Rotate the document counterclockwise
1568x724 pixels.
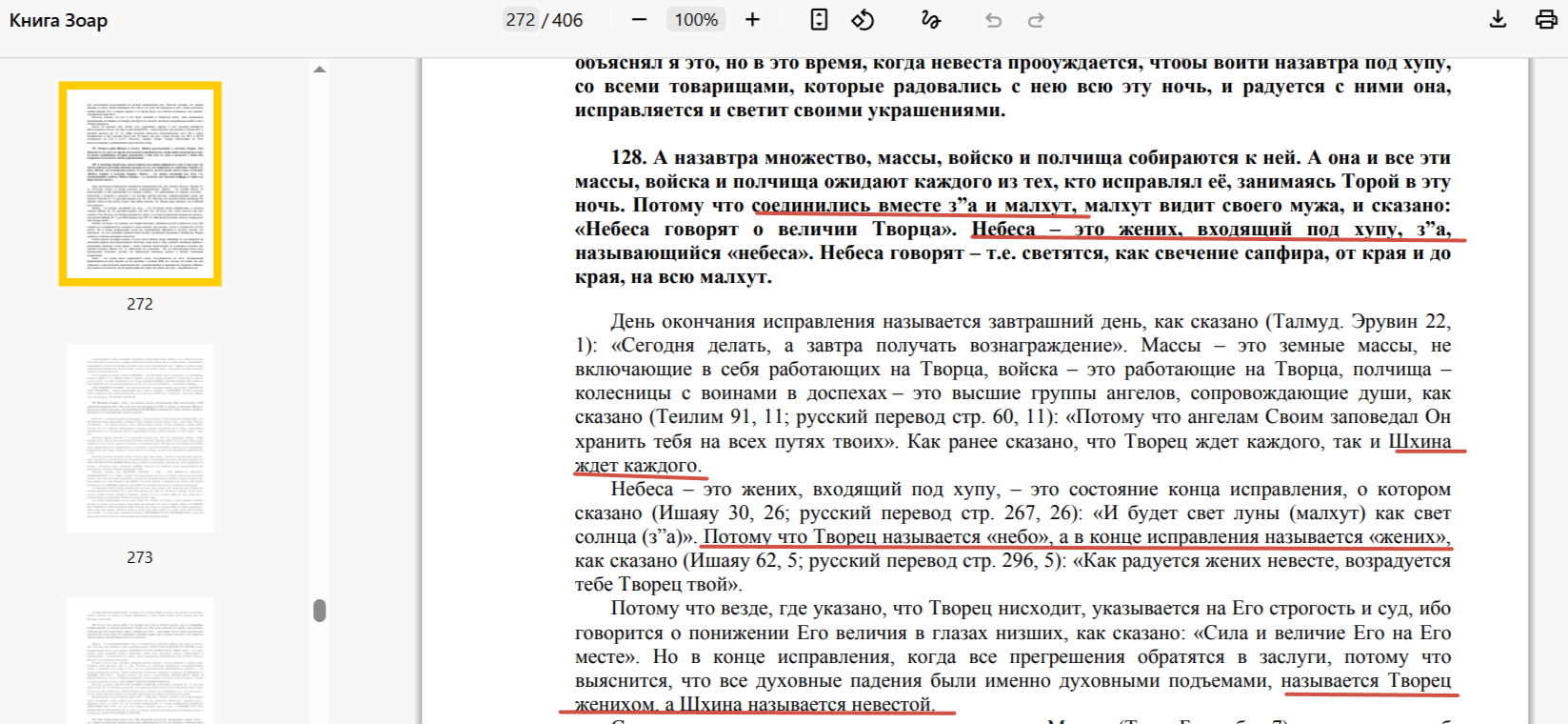(x=863, y=20)
